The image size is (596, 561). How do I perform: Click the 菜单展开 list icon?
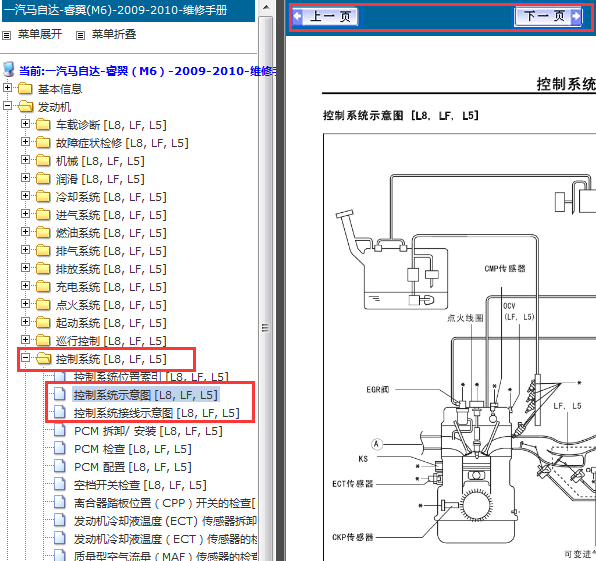pyautogui.click(x=6, y=36)
